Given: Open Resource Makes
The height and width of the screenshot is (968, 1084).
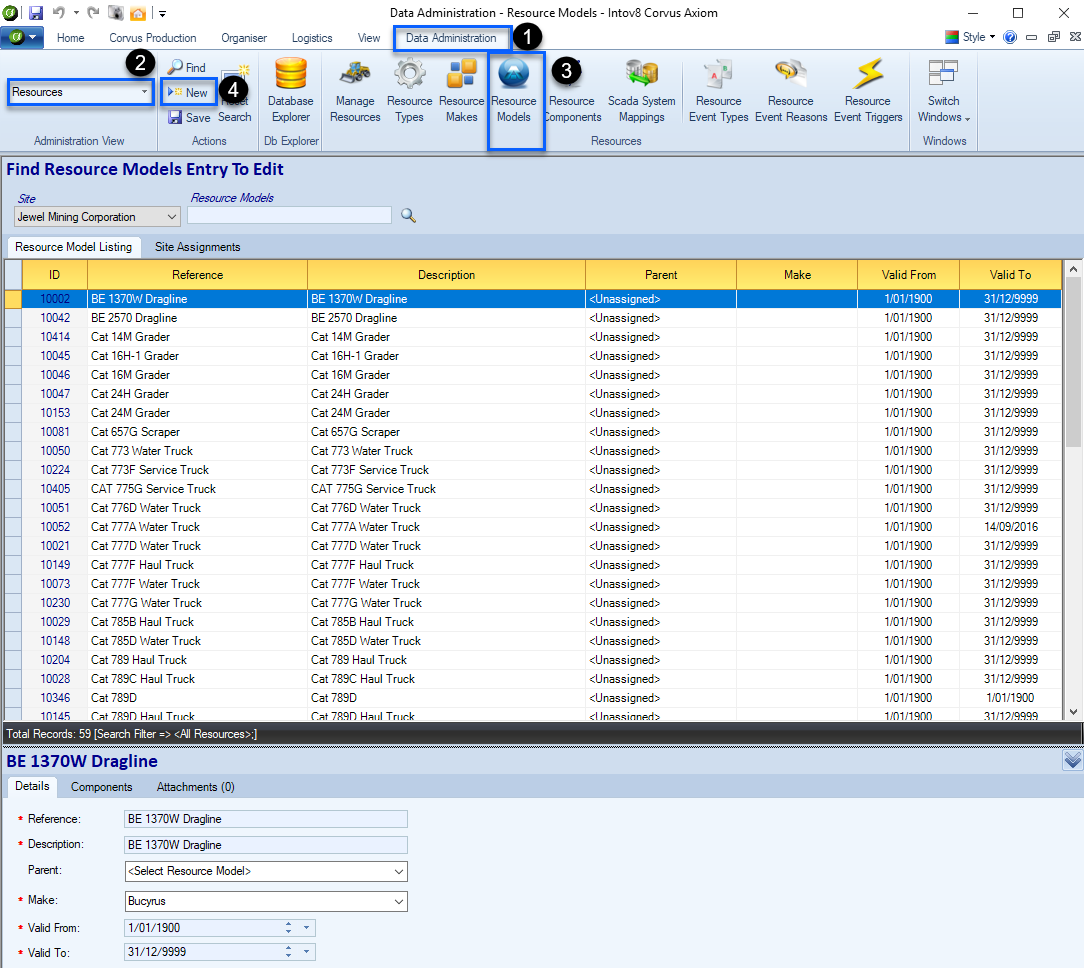Looking at the screenshot, I should tap(461, 91).
